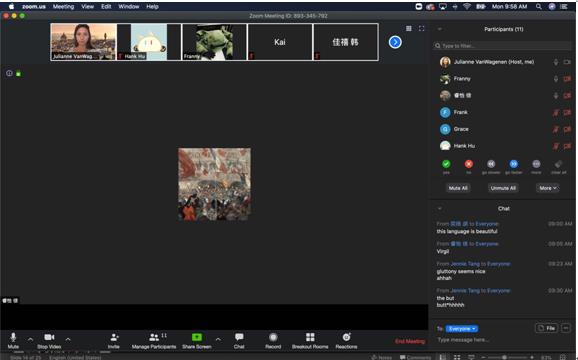Open the Everyone recipient dropdown

pos(462,328)
